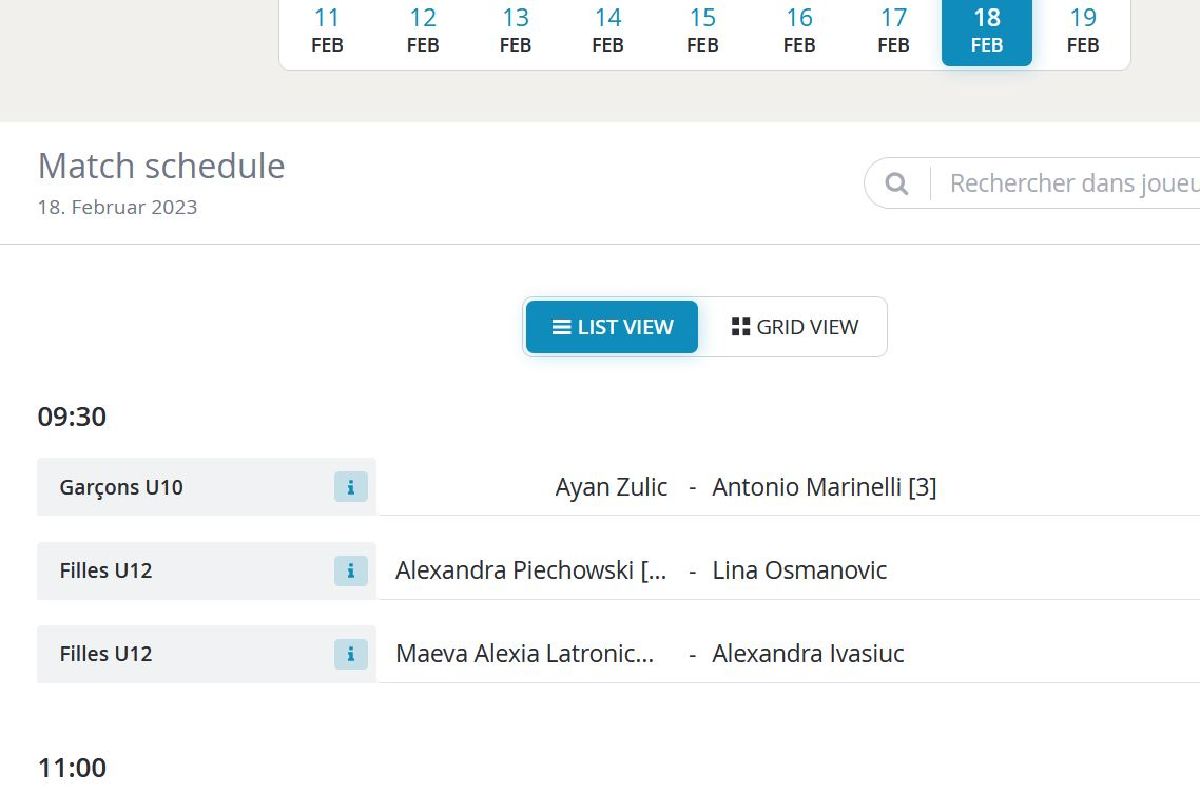Viewport: 1200px width, 793px height.
Task: Select 17 Feb date tab
Action: (x=893, y=30)
